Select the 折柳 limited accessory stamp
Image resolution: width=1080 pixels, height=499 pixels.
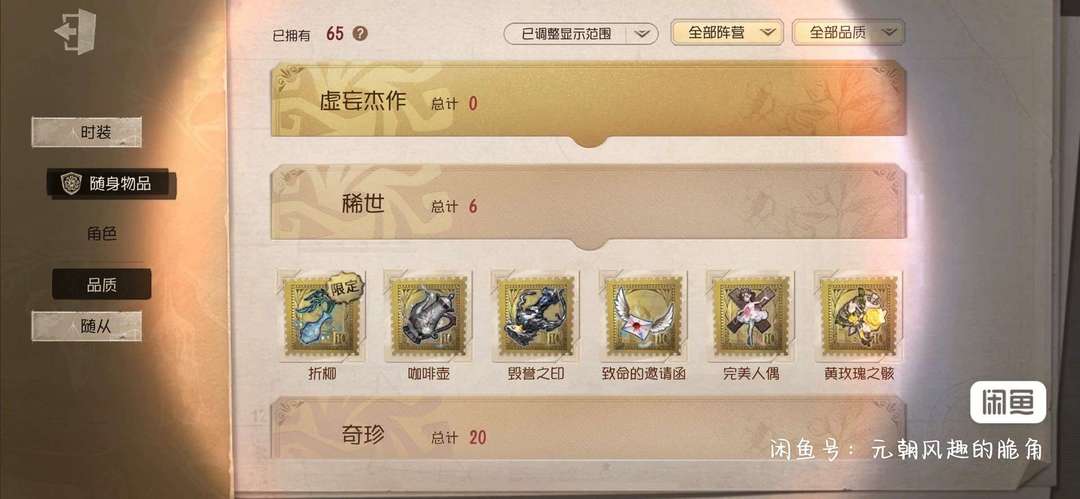[x=322, y=316]
